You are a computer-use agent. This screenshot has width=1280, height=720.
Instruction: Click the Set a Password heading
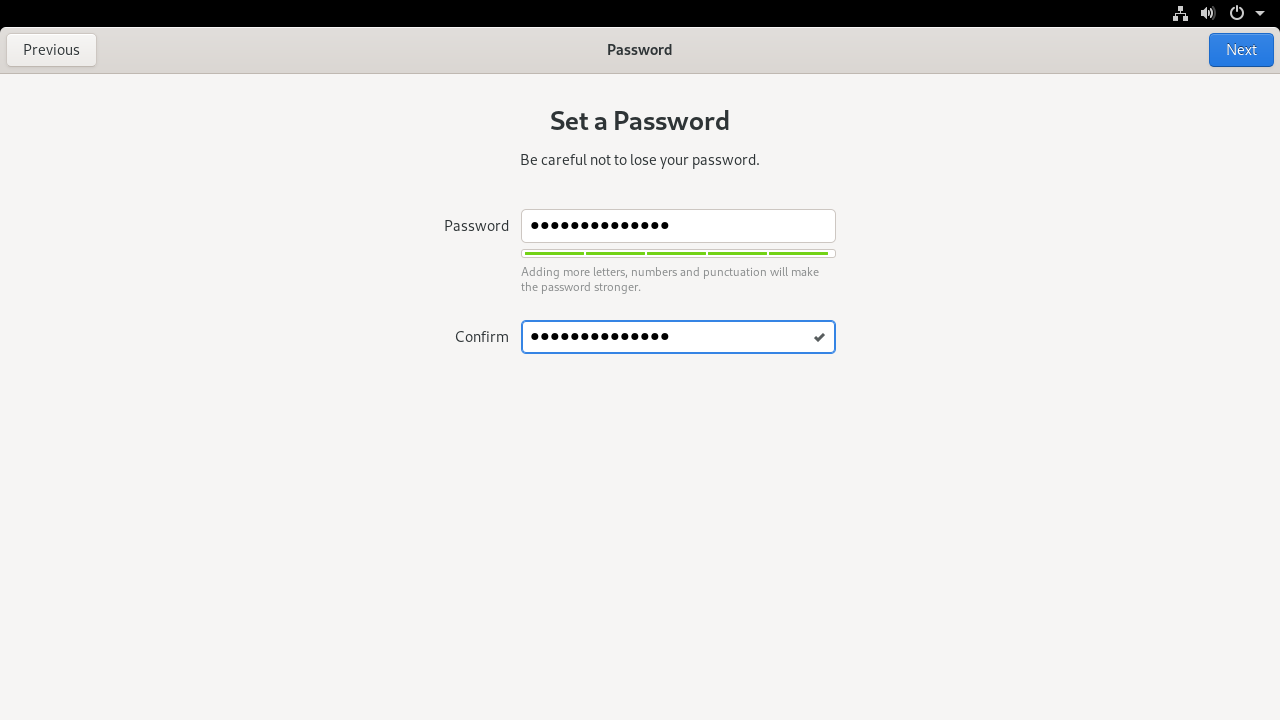(640, 121)
